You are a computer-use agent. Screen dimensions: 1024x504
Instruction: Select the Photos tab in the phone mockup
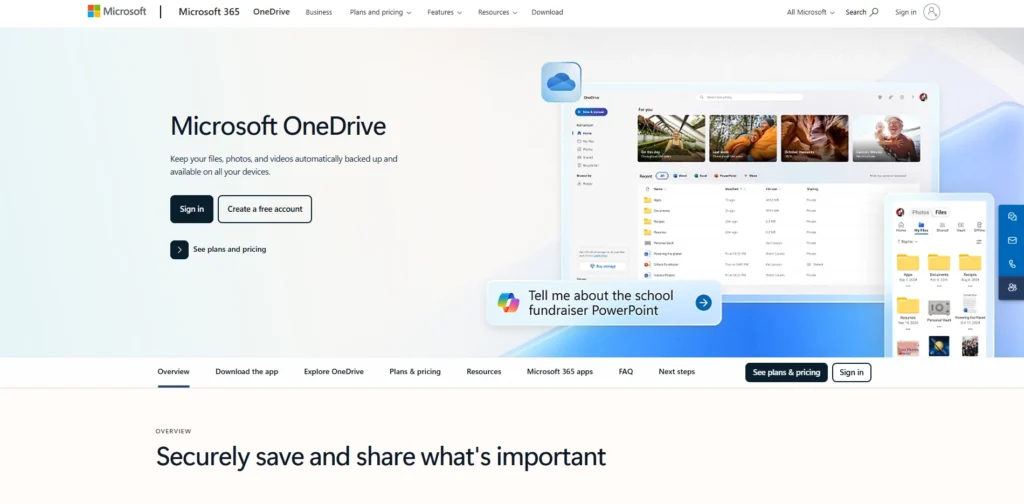920,212
